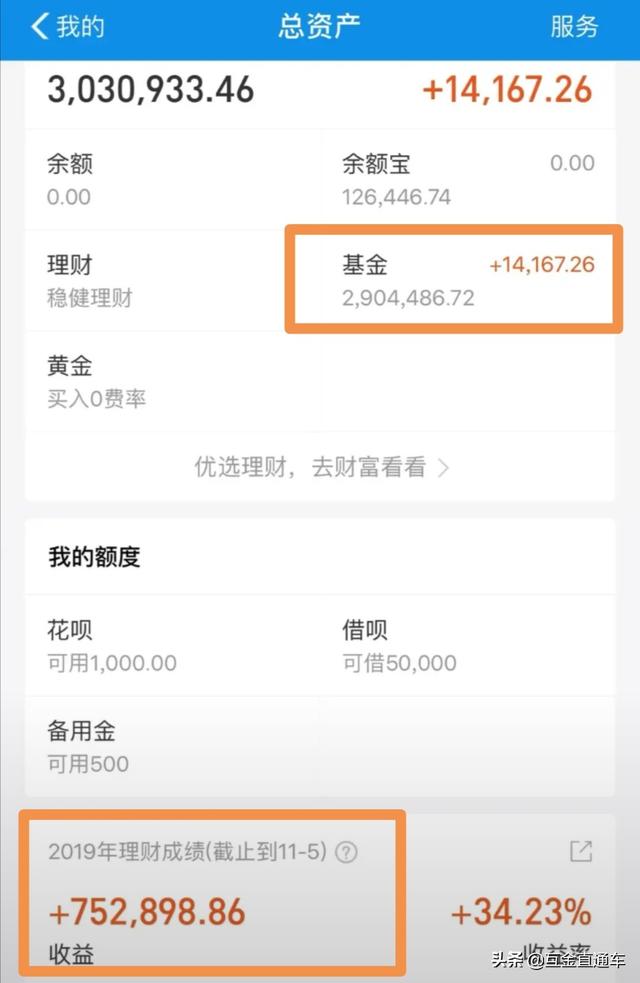Image resolution: width=640 pixels, height=983 pixels.
Task: Expand 优选理财 chevron arrow
Action: pyautogui.click(x=443, y=467)
